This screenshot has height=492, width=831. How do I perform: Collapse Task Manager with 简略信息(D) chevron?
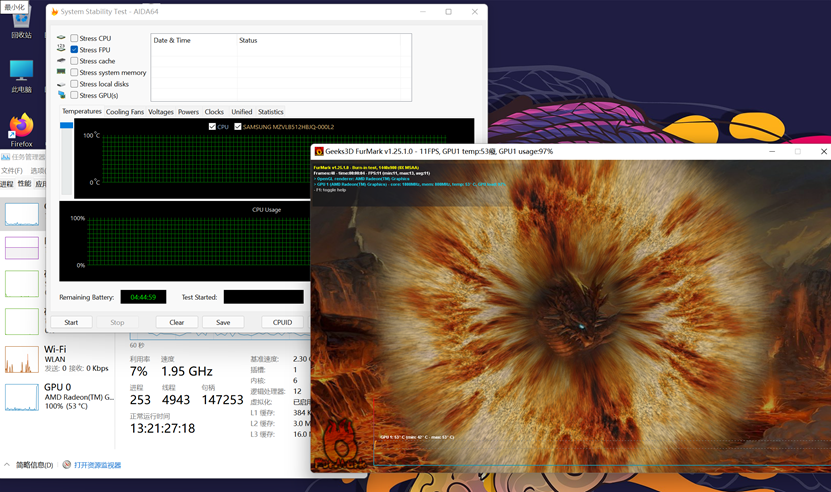click(7, 464)
